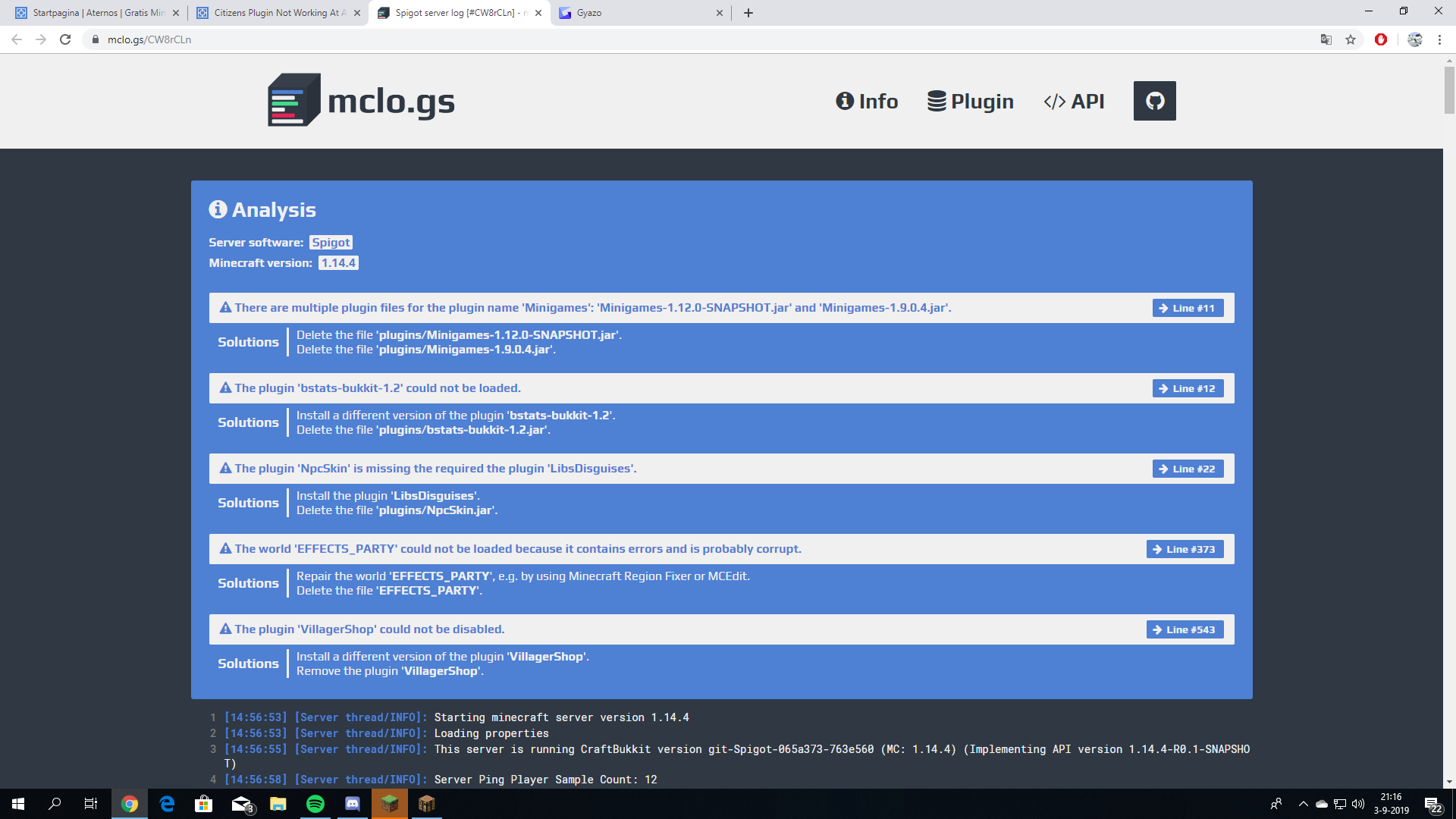Open the People icon in taskbar

pyautogui.click(x=1276, y=804)
